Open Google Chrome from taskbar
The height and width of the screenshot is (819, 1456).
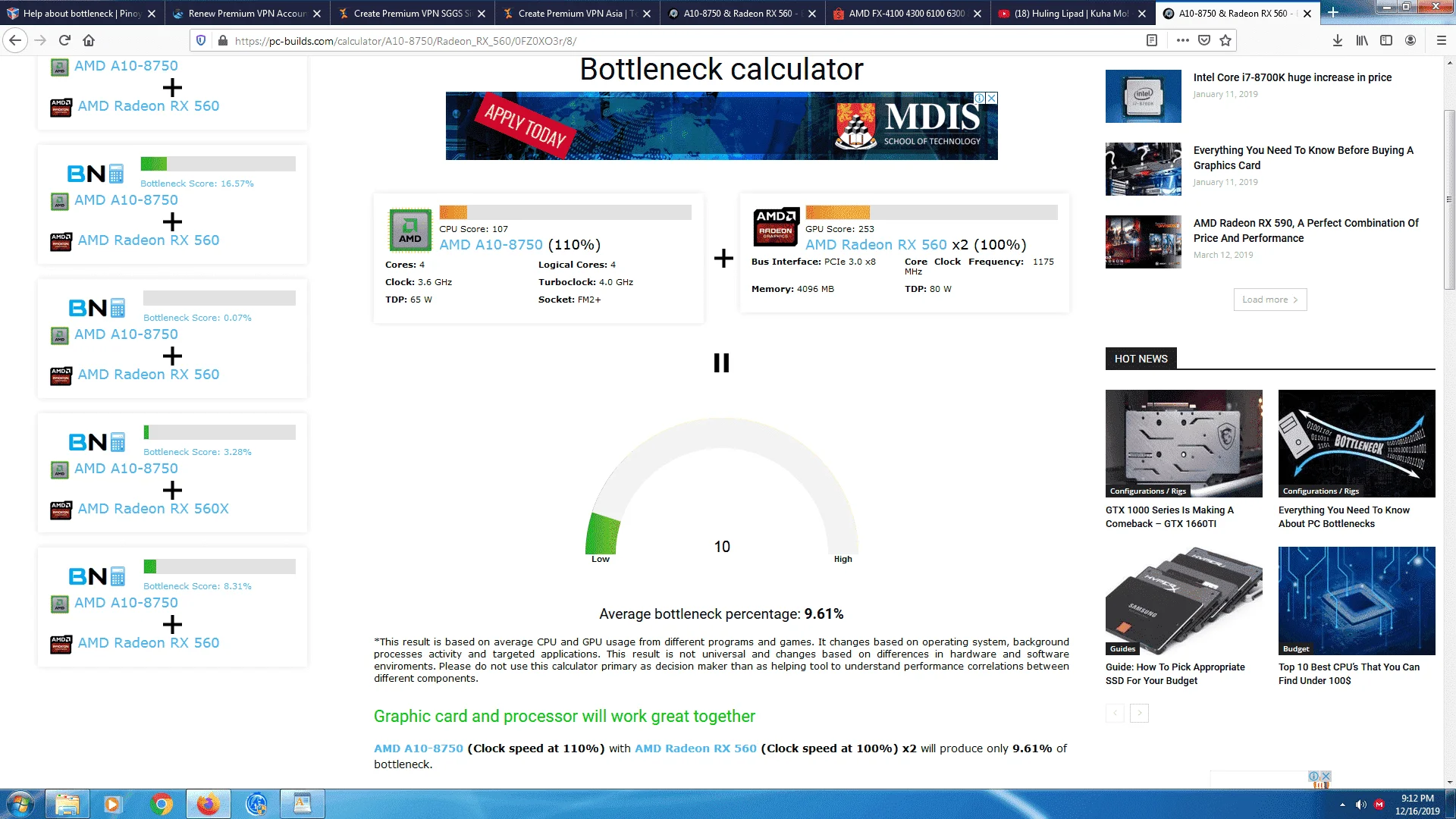pos(162,804)
